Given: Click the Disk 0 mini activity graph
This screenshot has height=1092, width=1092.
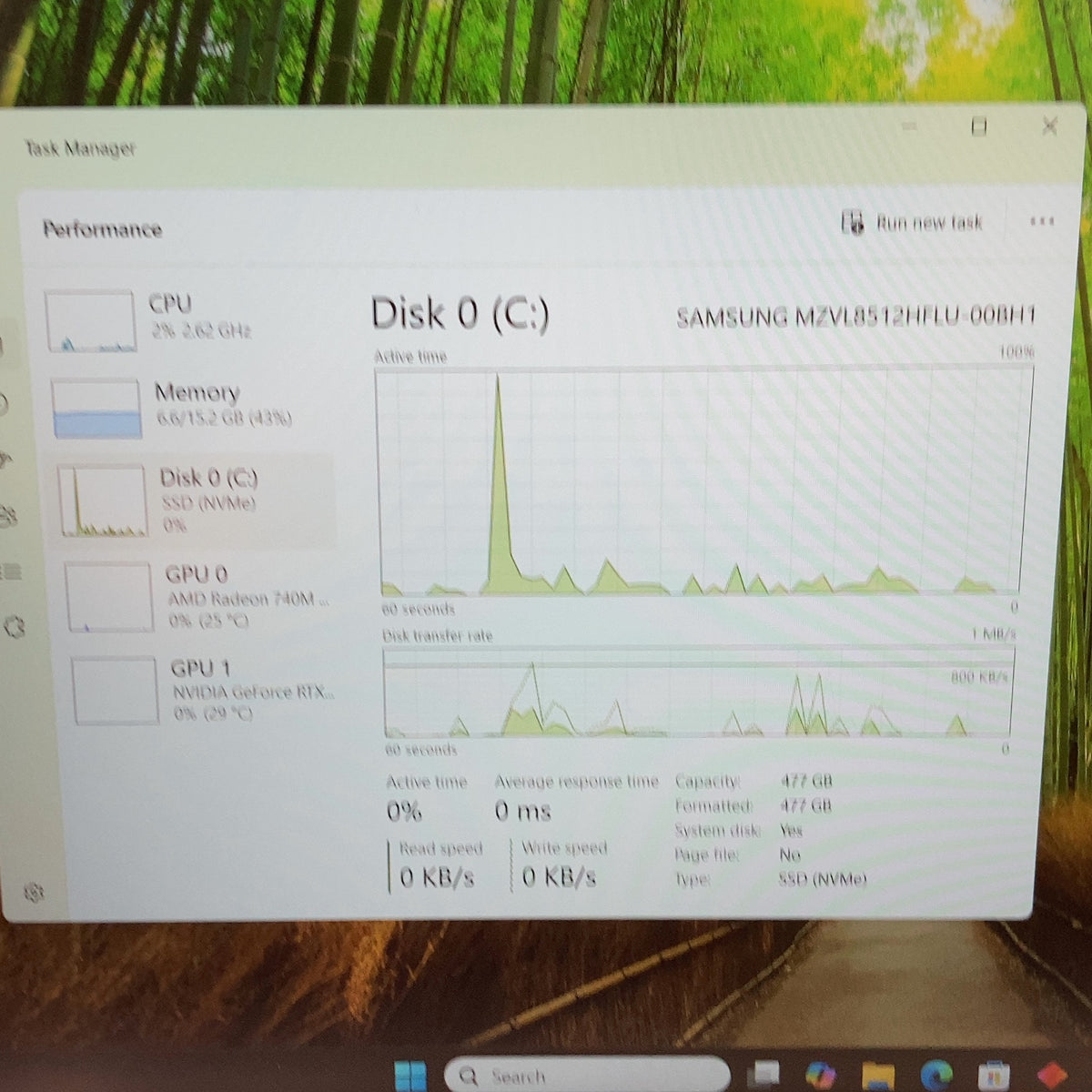Looking at the screenshot, I should pos(102,500).
